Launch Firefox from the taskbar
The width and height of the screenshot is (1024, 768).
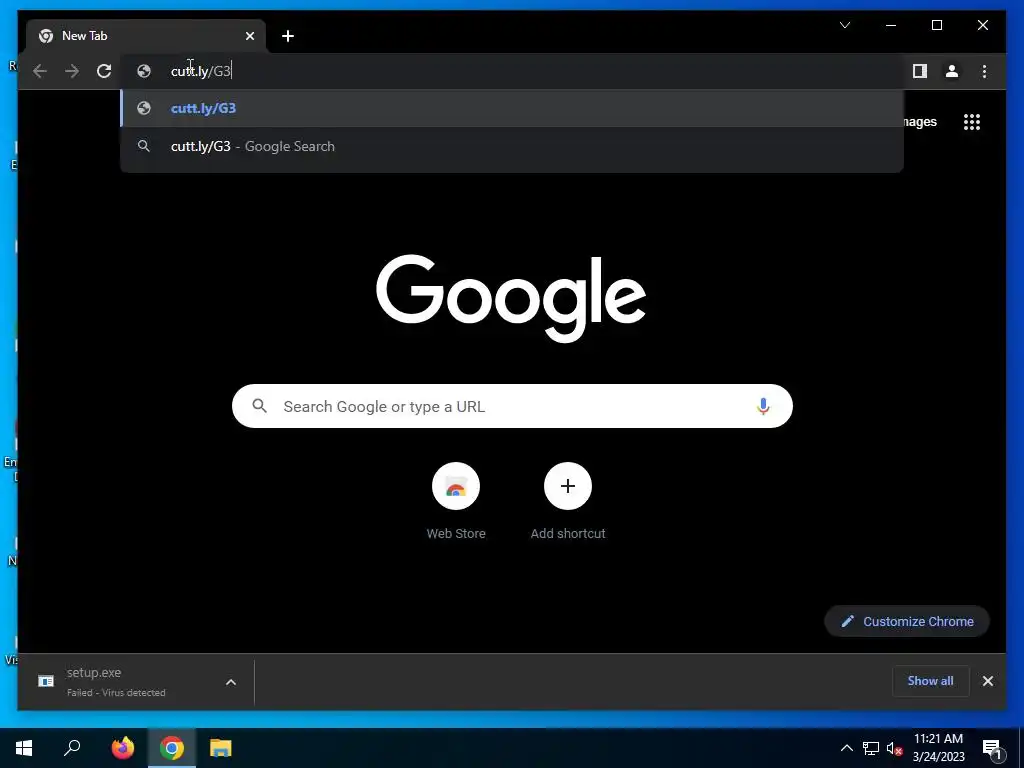pos(123,748)
